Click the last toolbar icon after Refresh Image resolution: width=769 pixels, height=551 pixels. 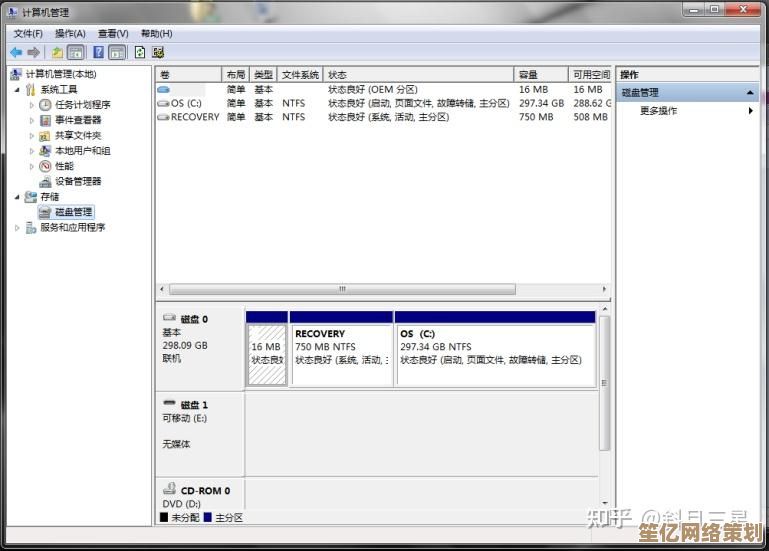(x=158, y=52)
